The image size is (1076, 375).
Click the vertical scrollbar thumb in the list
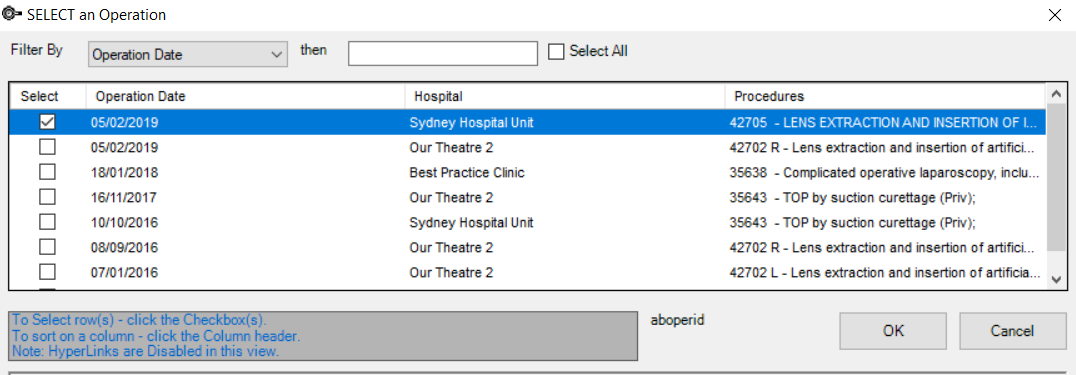click(1055, 179)
